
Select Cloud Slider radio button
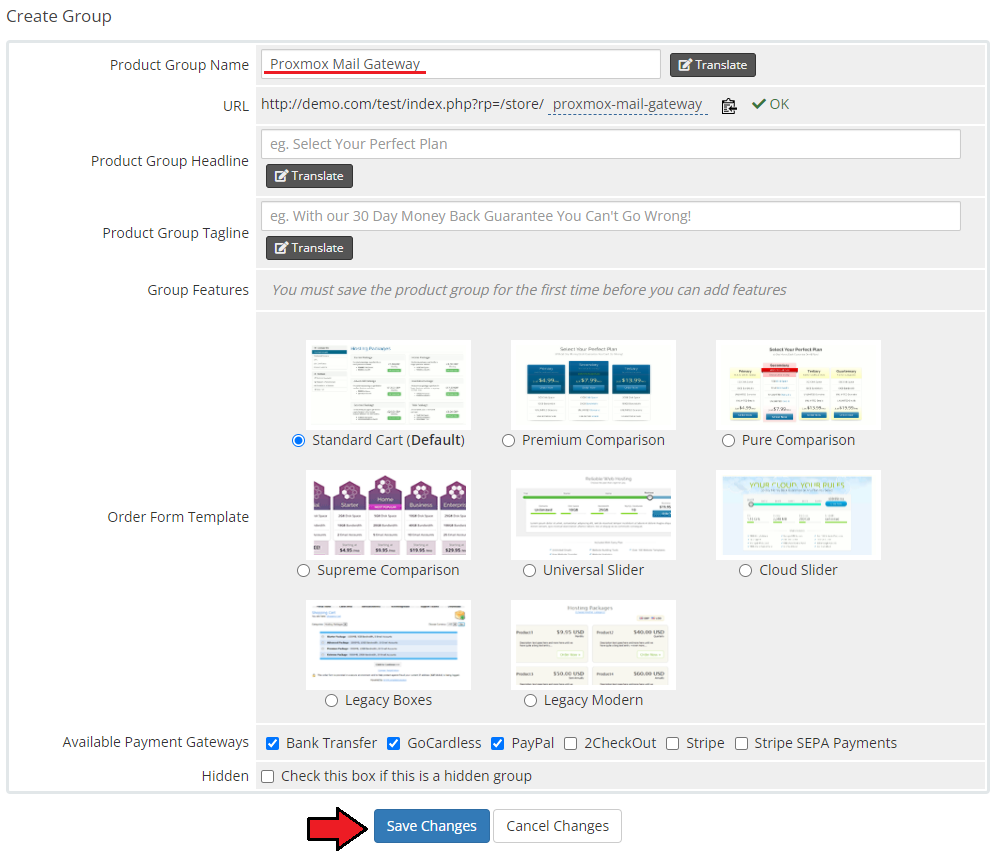746,571
